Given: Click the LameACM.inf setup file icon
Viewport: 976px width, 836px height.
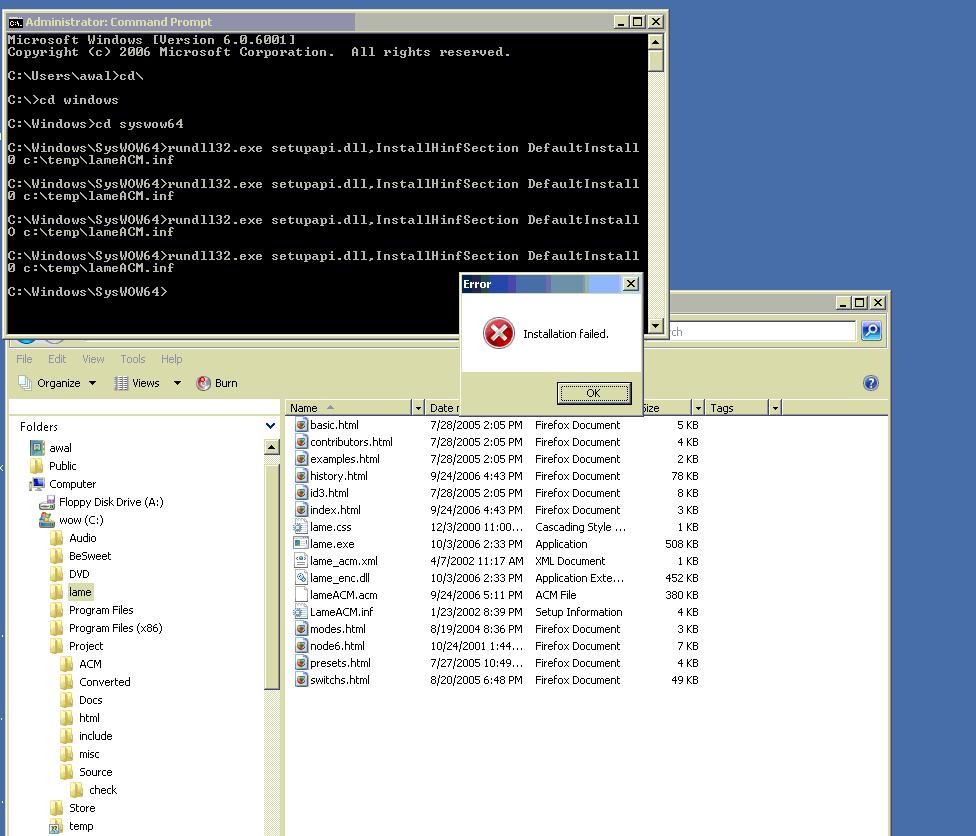Looking at the screenshot, I should click(301, 612).
